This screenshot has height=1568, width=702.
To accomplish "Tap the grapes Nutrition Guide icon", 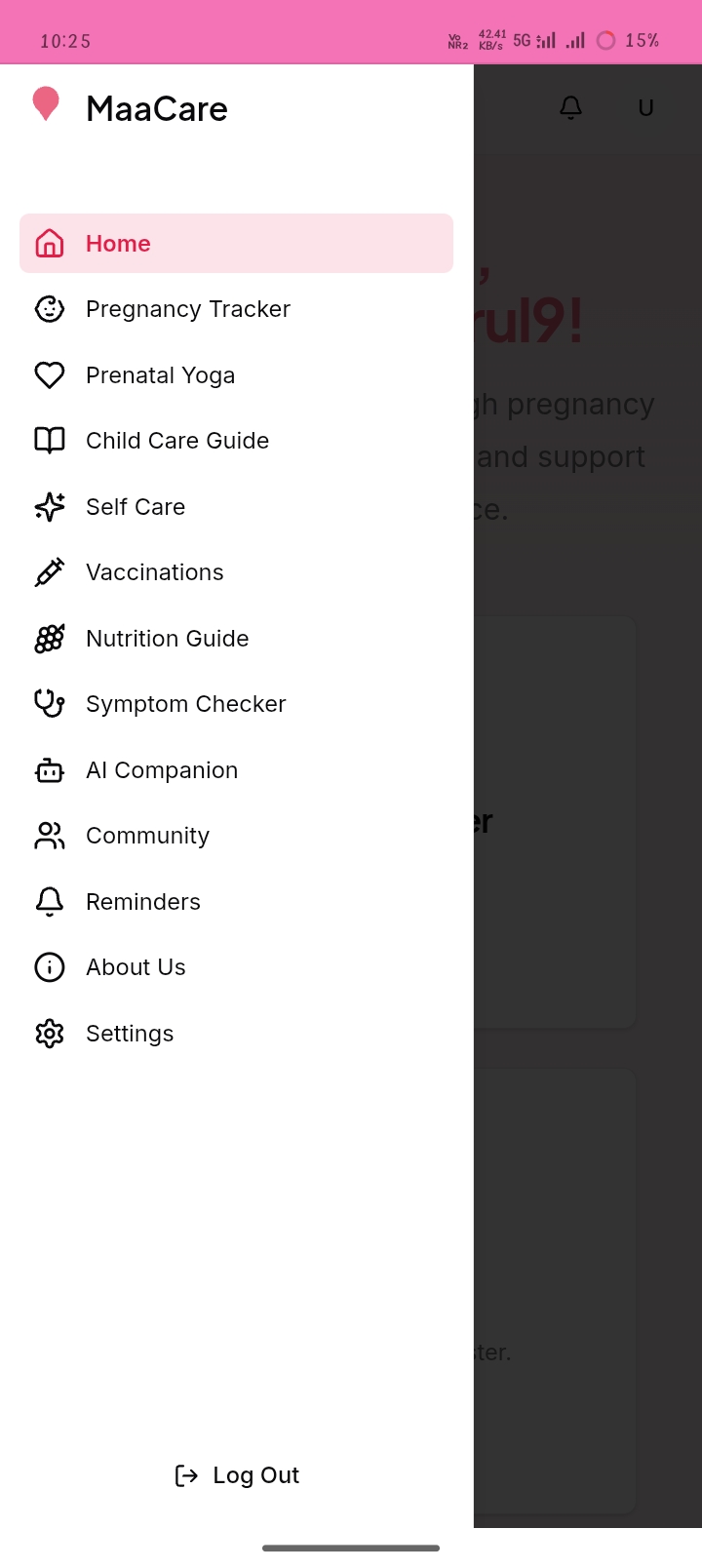I will click(50, 639).
